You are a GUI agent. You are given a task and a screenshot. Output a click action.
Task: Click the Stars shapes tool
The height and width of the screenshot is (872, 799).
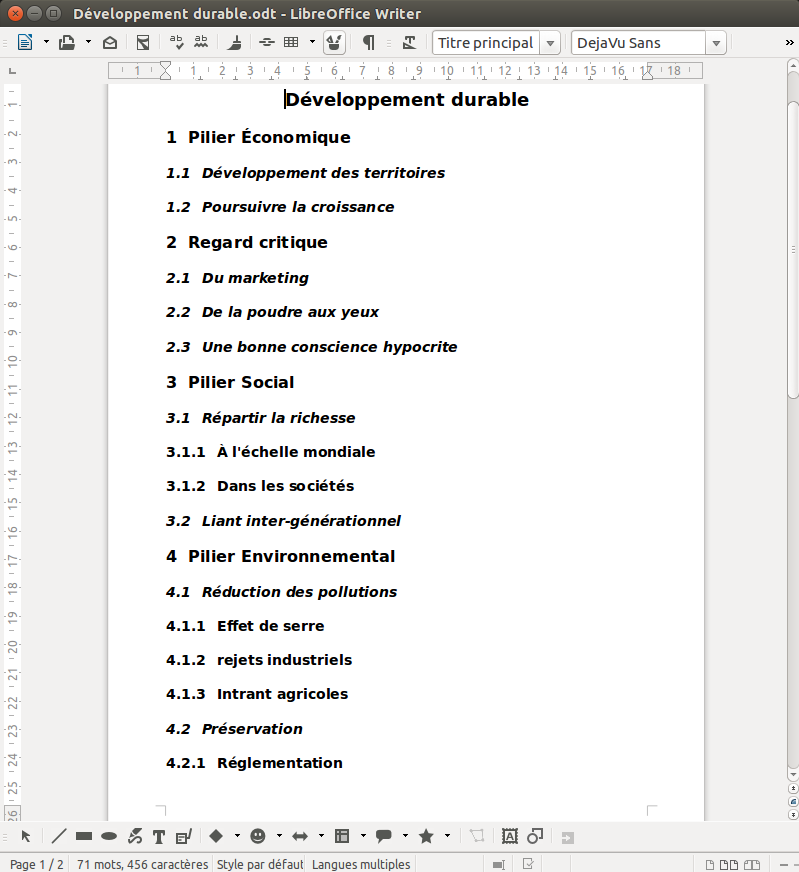(x=426, y=836)
